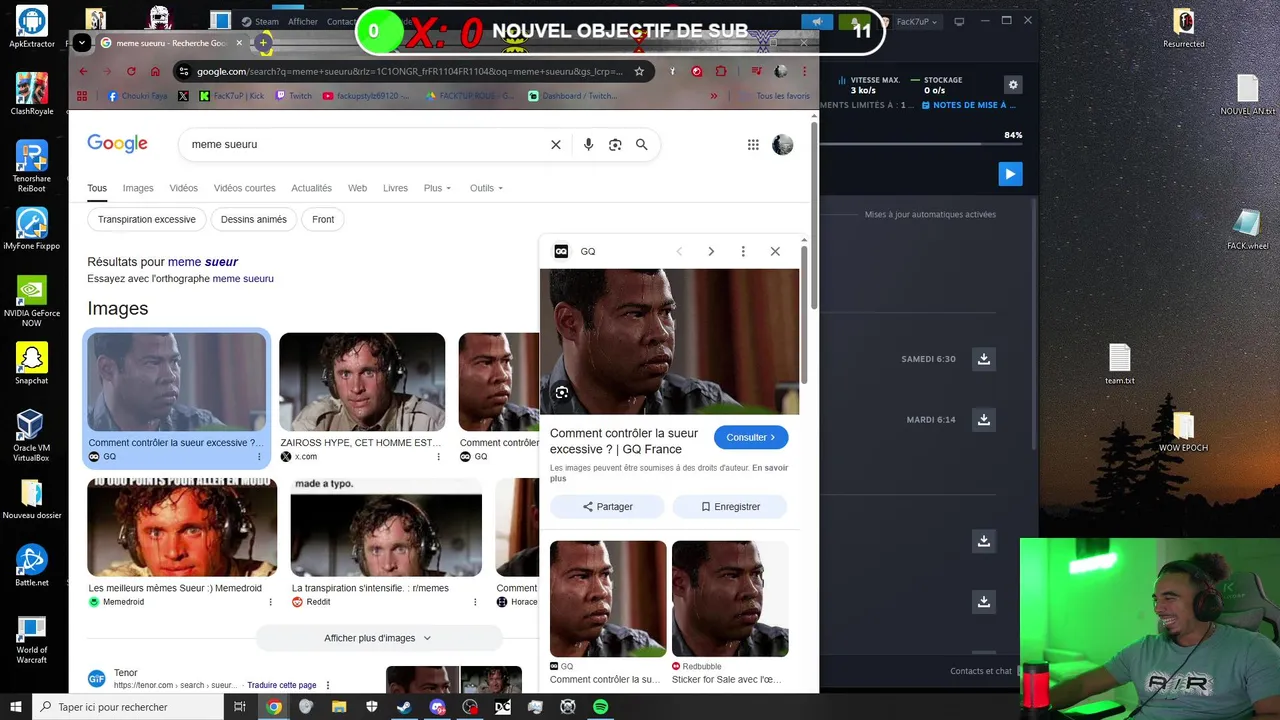This screenshot has height=720, width=1280.
Task: Open options for the x.com image result
Action: tap(438, 457)
